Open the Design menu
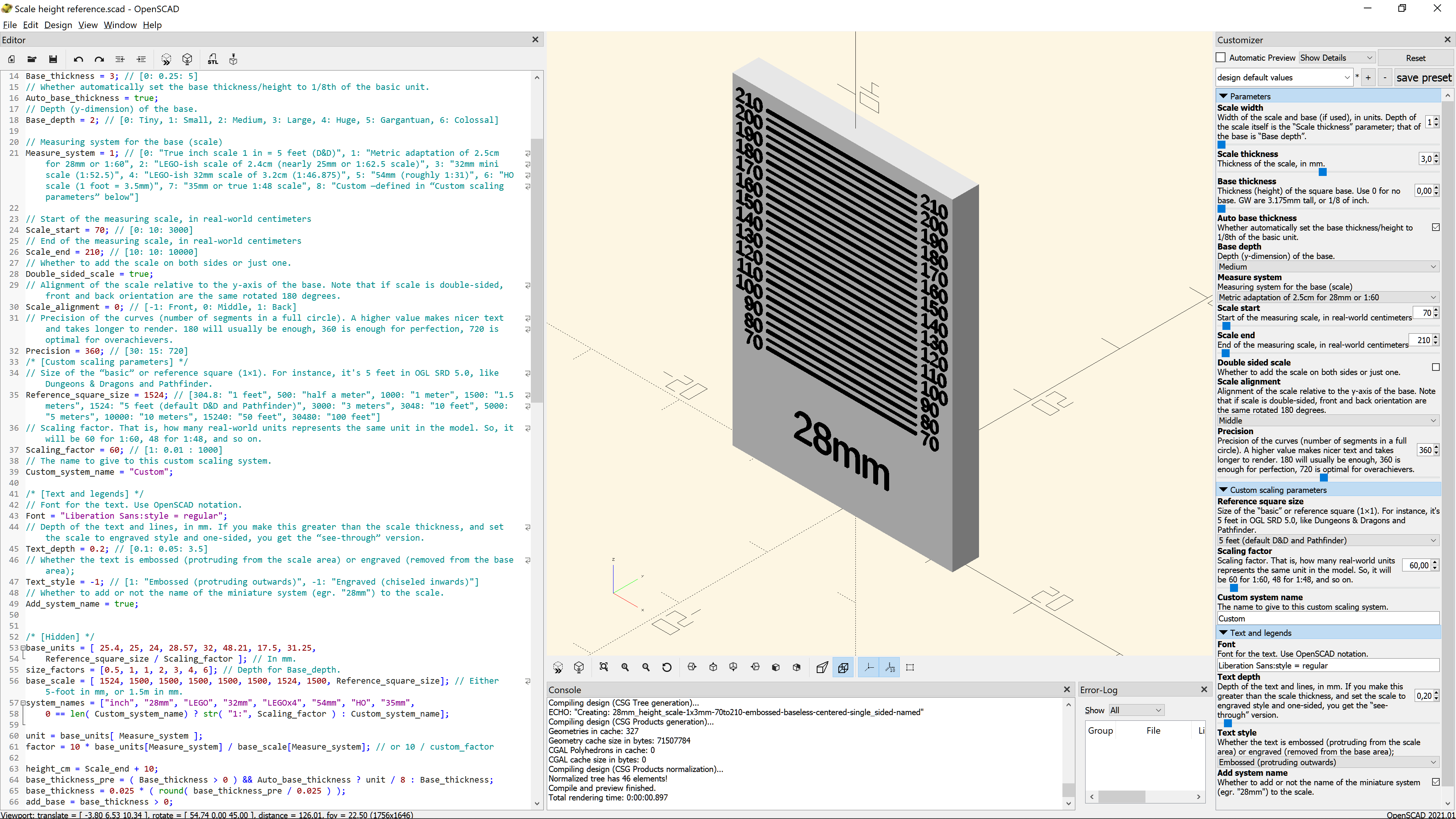1456x819 pixels. (x=58, y=25)
